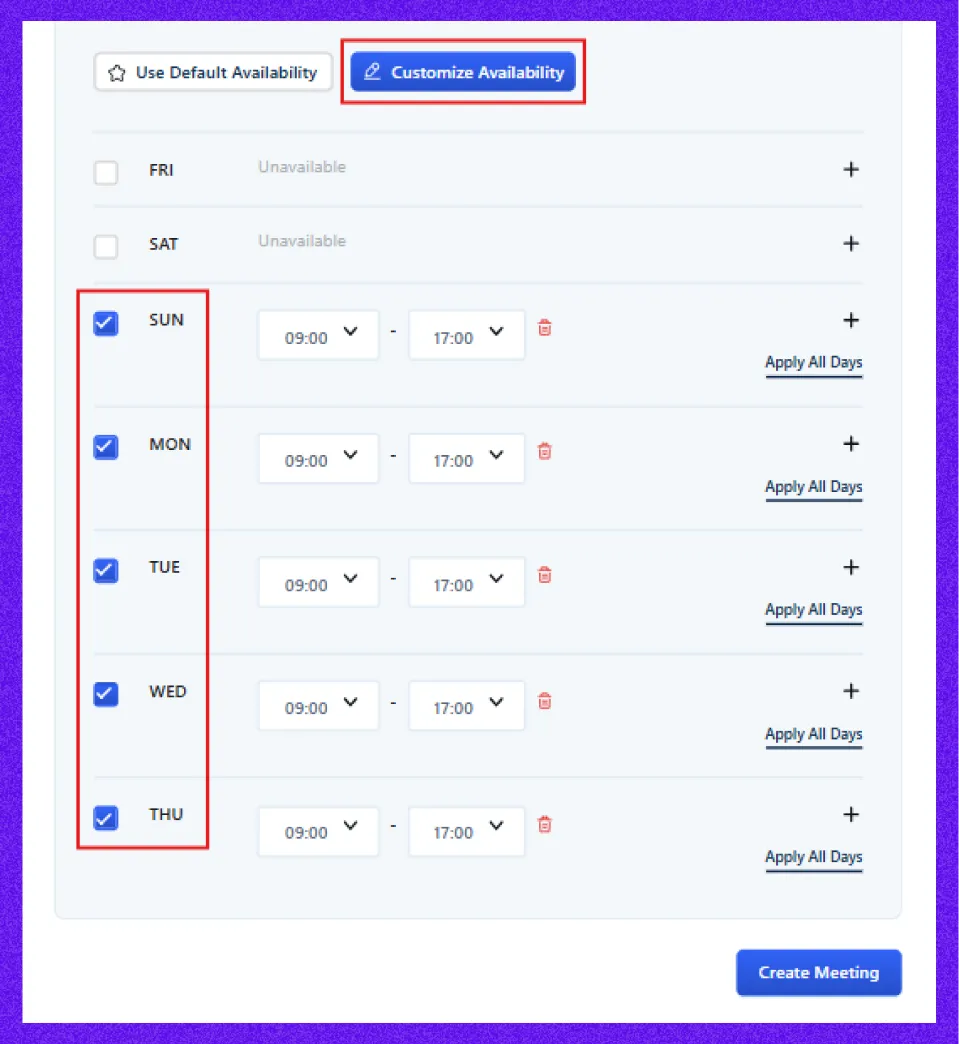Enable the FRI checkbox
Viewport: 959px width, 1044px height.
(106, 172)
